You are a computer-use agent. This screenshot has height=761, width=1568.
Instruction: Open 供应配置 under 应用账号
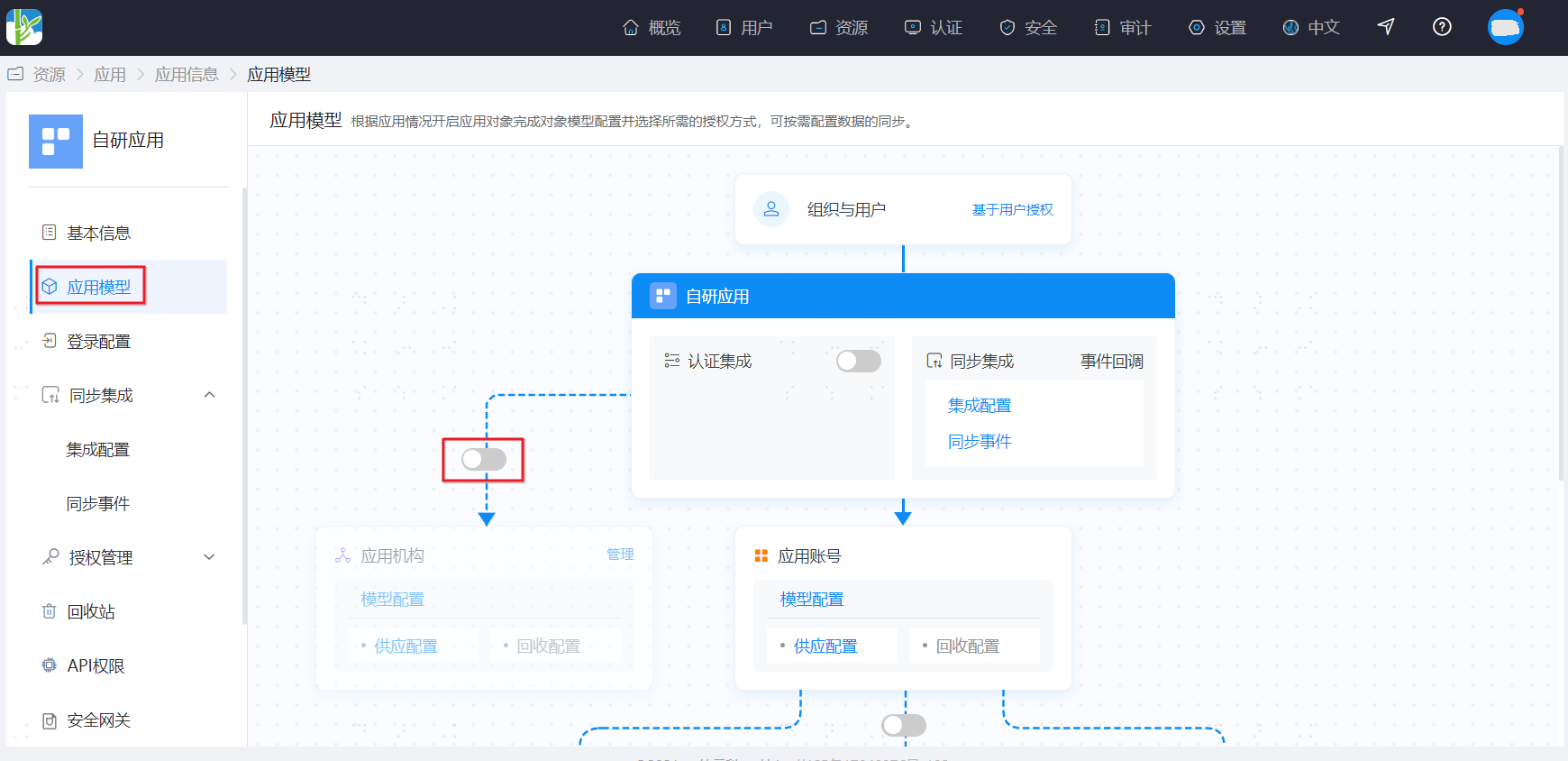pyautogui.click(x=825, y=646)
